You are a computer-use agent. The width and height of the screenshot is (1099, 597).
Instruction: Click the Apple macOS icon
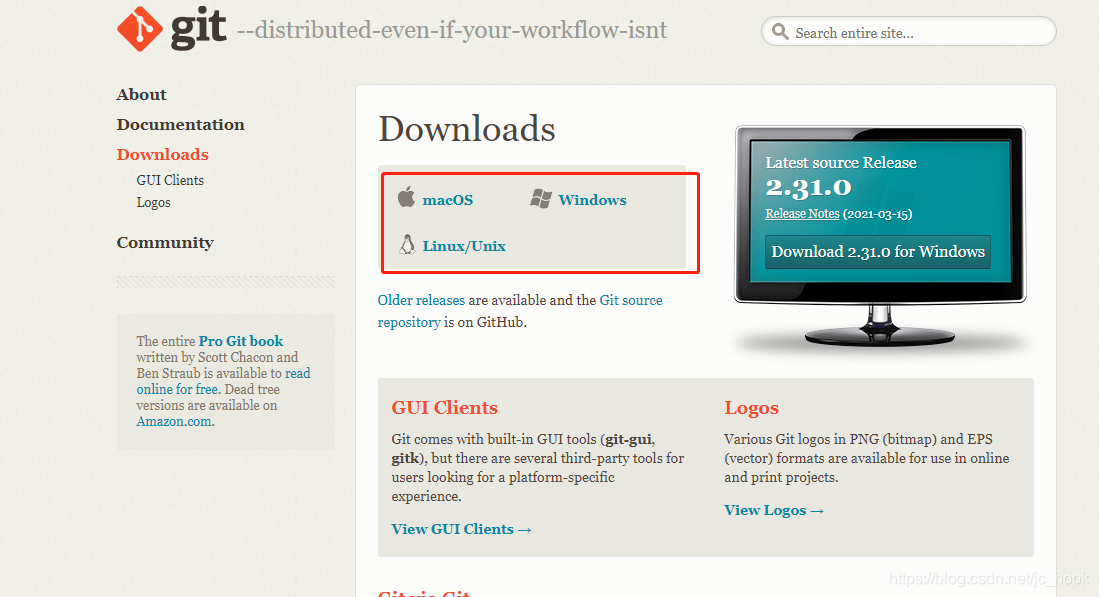pos(407,198)
